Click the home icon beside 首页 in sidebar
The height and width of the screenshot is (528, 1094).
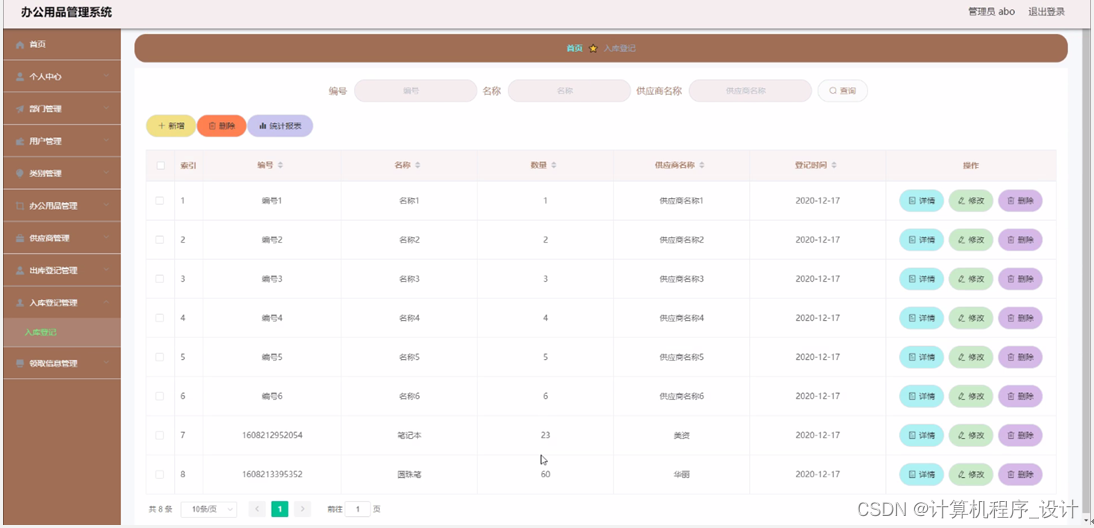click(20, 45)
